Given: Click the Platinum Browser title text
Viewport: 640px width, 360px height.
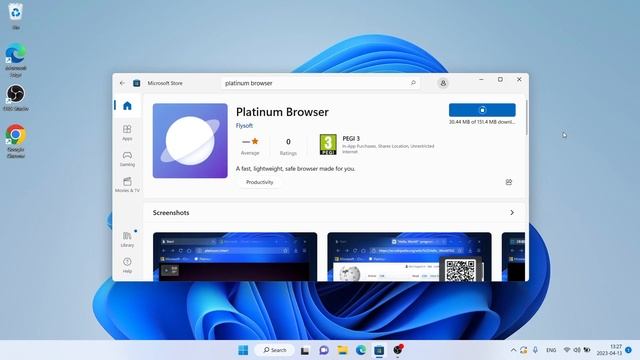Looking at the screenshot, I should [282, 112].
